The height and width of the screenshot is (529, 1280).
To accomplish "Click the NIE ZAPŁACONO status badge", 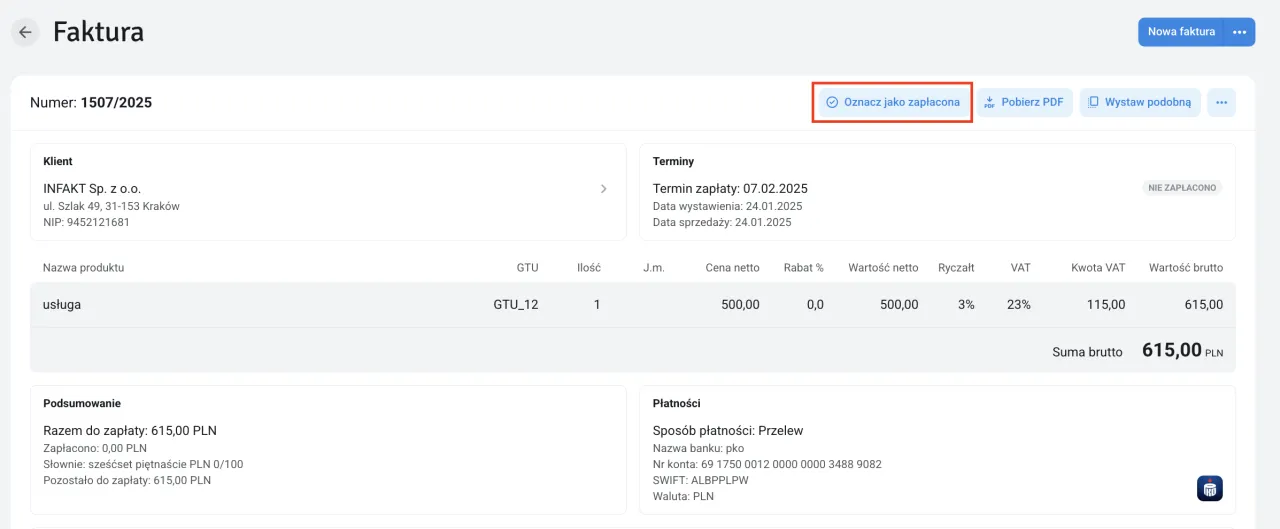I will (x=1182, y=187).
